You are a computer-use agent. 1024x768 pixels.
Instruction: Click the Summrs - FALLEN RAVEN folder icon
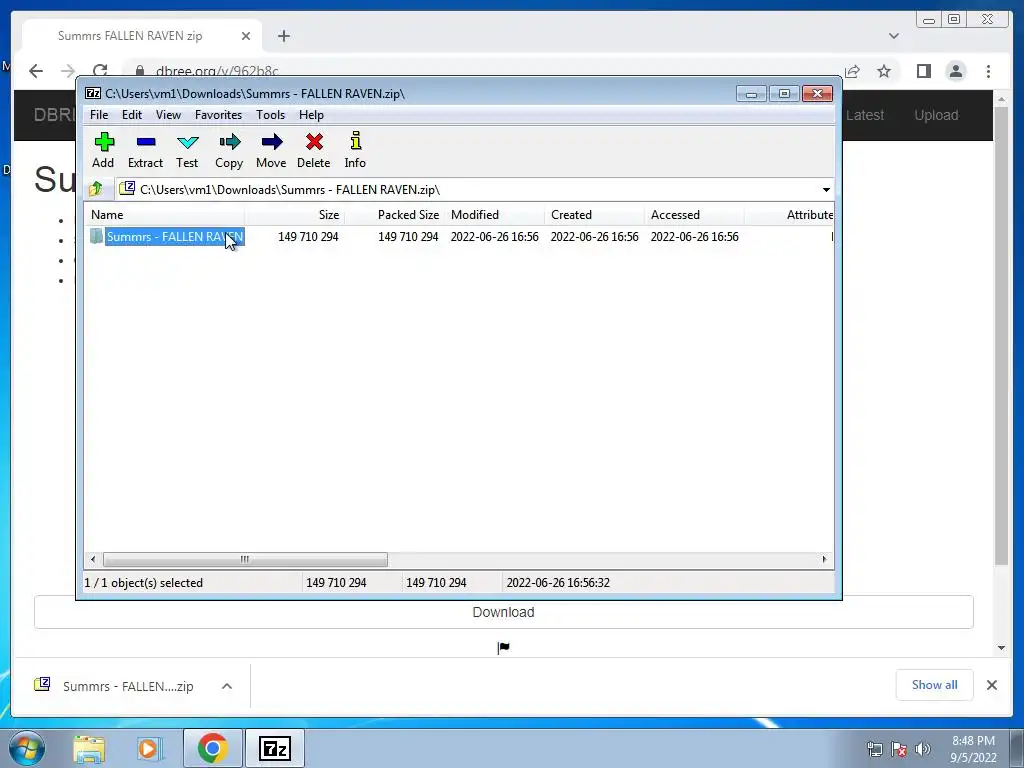[97, 236]
